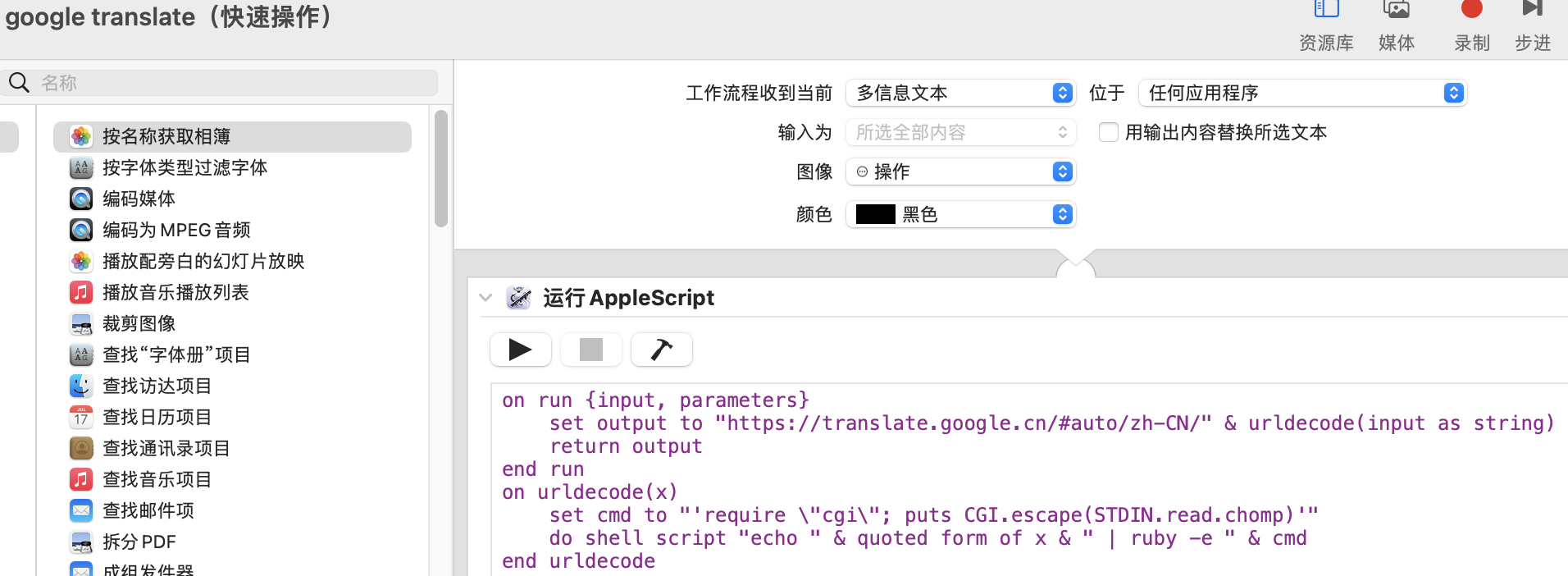Open the 多信息文本 input type dropdown

(x=960, y=93)
